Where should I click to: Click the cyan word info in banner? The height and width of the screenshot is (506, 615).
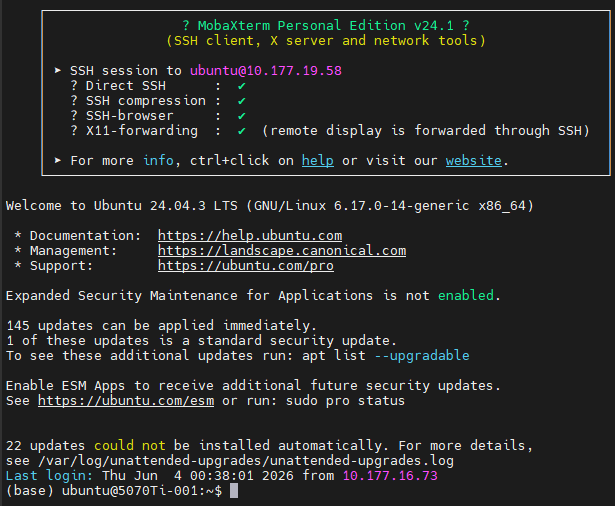pyautogui.click(x=158, y=160)
